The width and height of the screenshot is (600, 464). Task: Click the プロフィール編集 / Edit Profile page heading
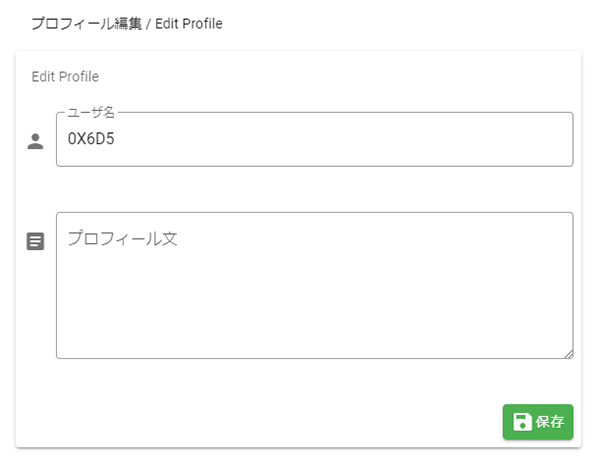[127, 24]
